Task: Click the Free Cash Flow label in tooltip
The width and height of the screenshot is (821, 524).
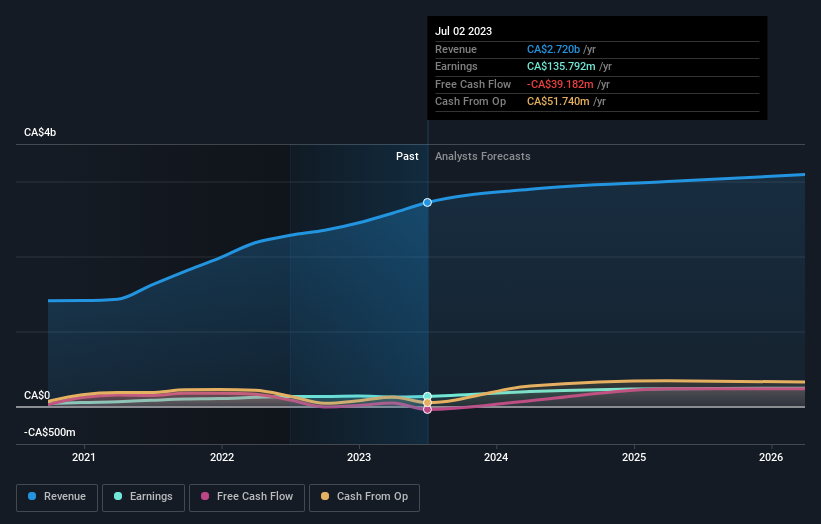Action: (x=473, y=84)
